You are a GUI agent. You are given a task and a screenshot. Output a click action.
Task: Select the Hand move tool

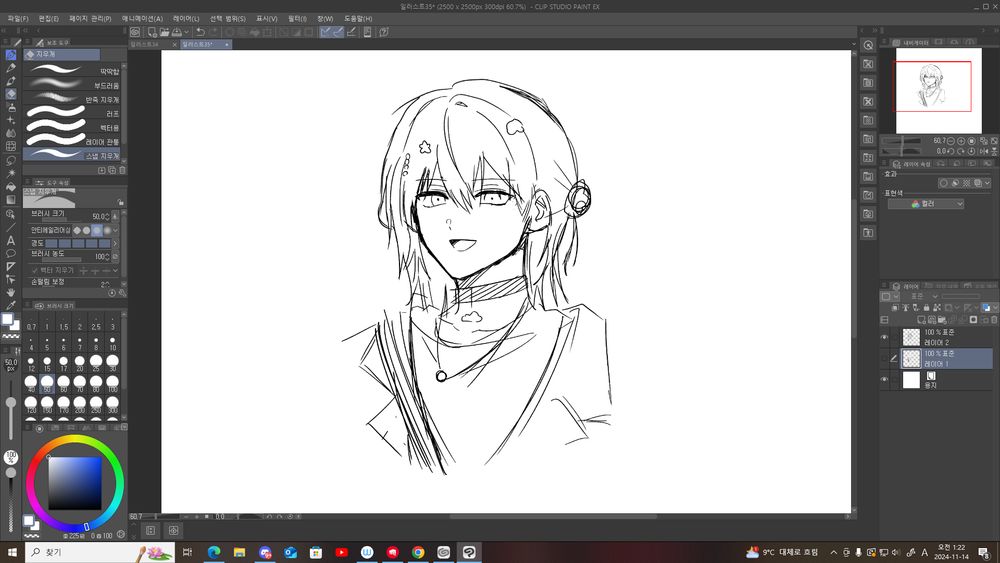click(x=11, y=292)
